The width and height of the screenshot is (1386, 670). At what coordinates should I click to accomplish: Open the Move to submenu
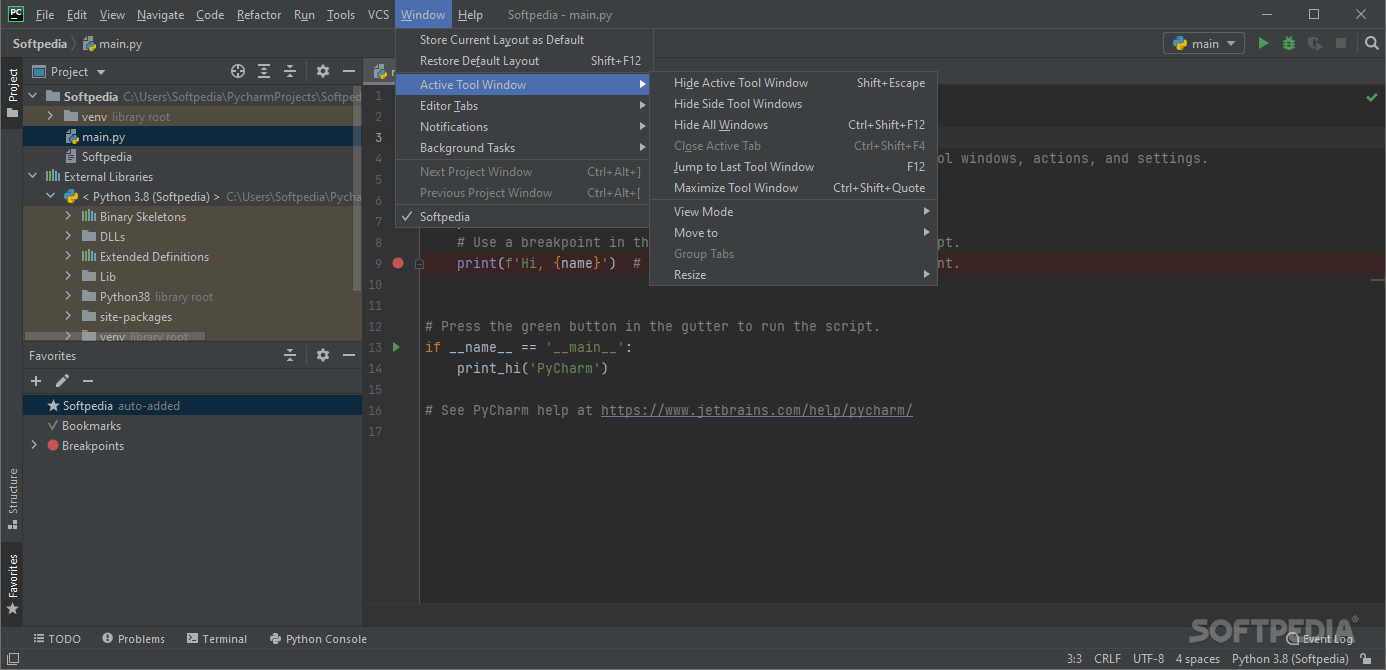(x=794, y=233)
